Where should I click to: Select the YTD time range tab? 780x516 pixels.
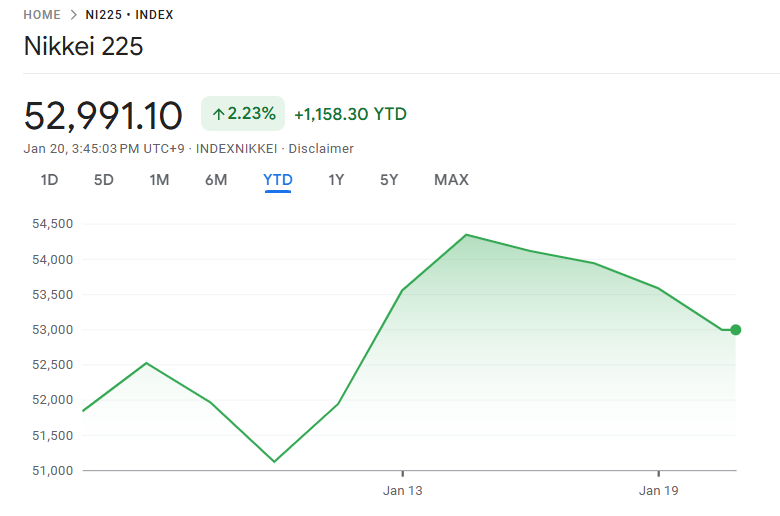click(x=278, y=180)
